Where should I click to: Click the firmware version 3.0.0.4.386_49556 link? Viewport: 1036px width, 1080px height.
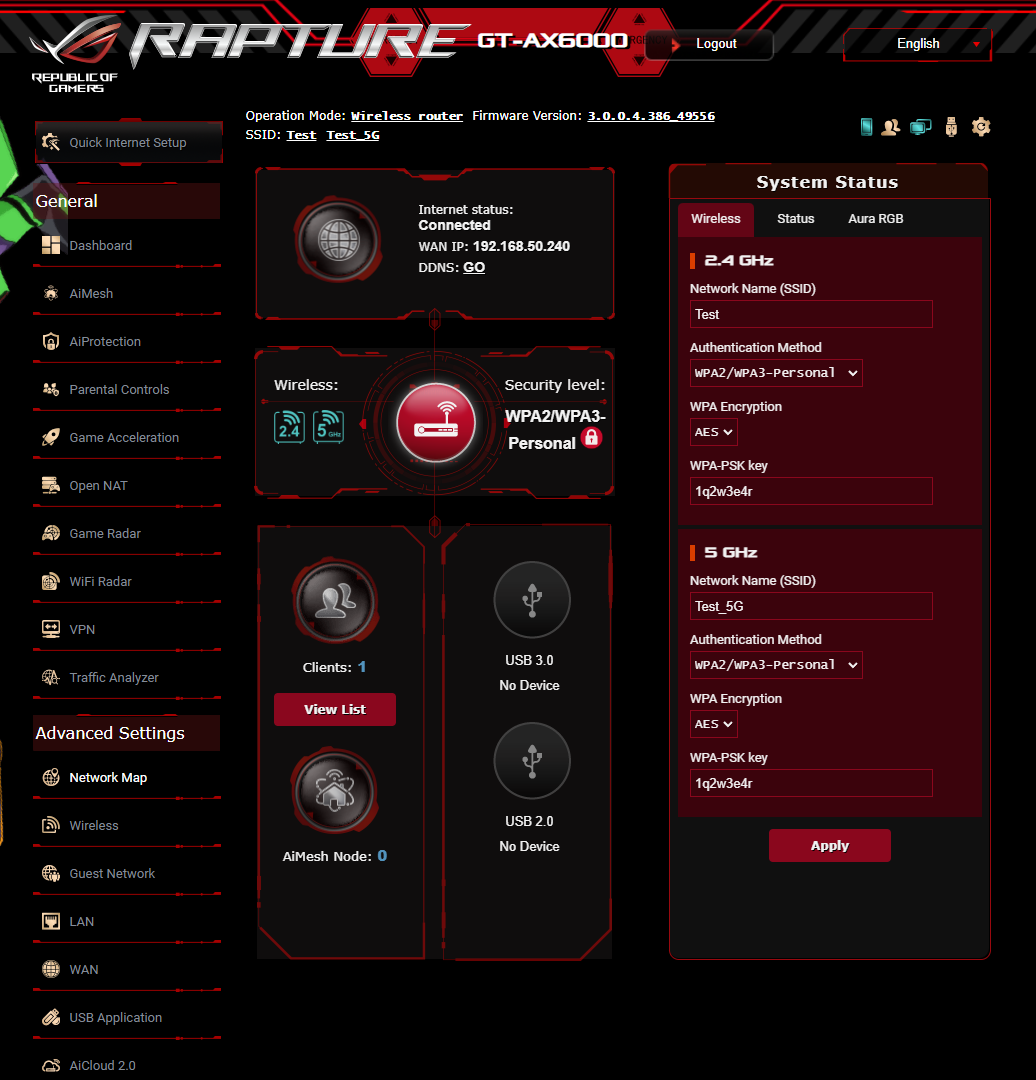(651, 116)
